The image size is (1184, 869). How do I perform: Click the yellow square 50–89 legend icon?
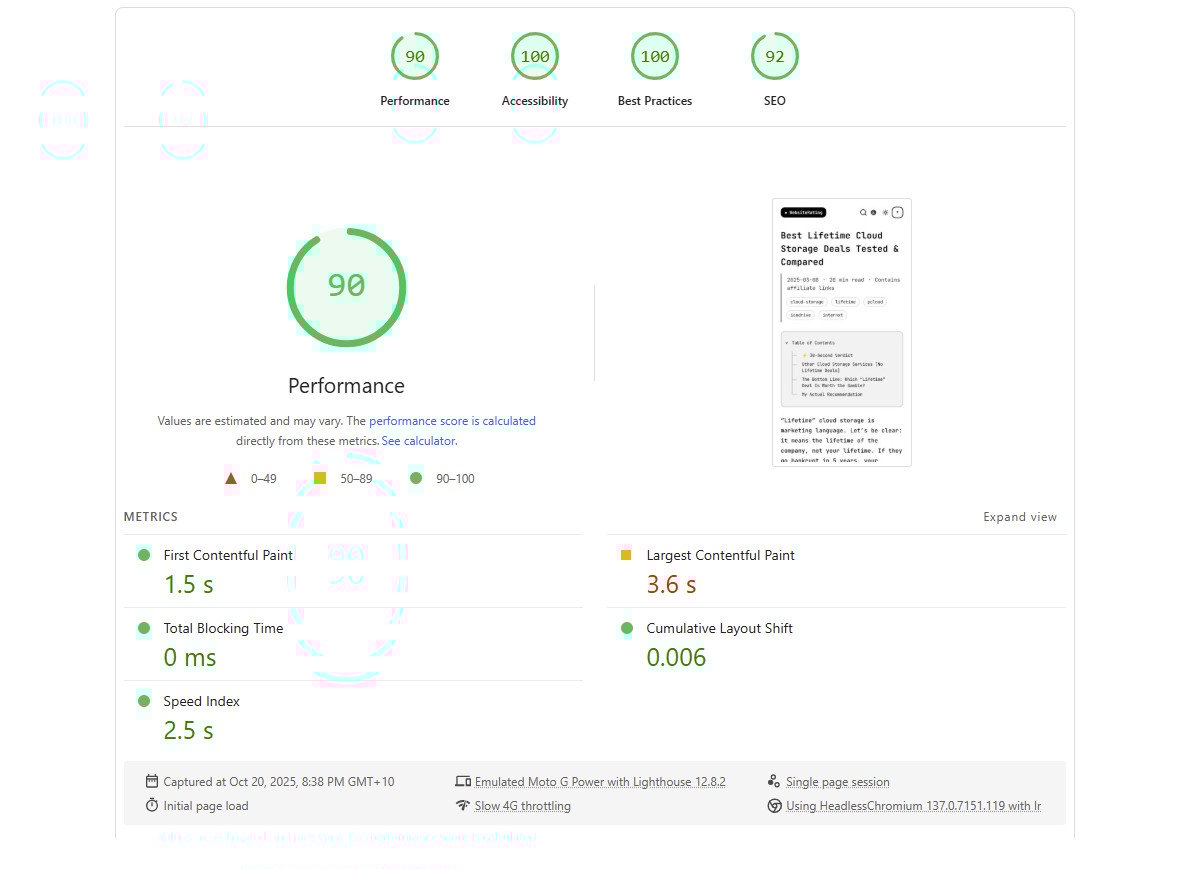[x=320, y=478]
